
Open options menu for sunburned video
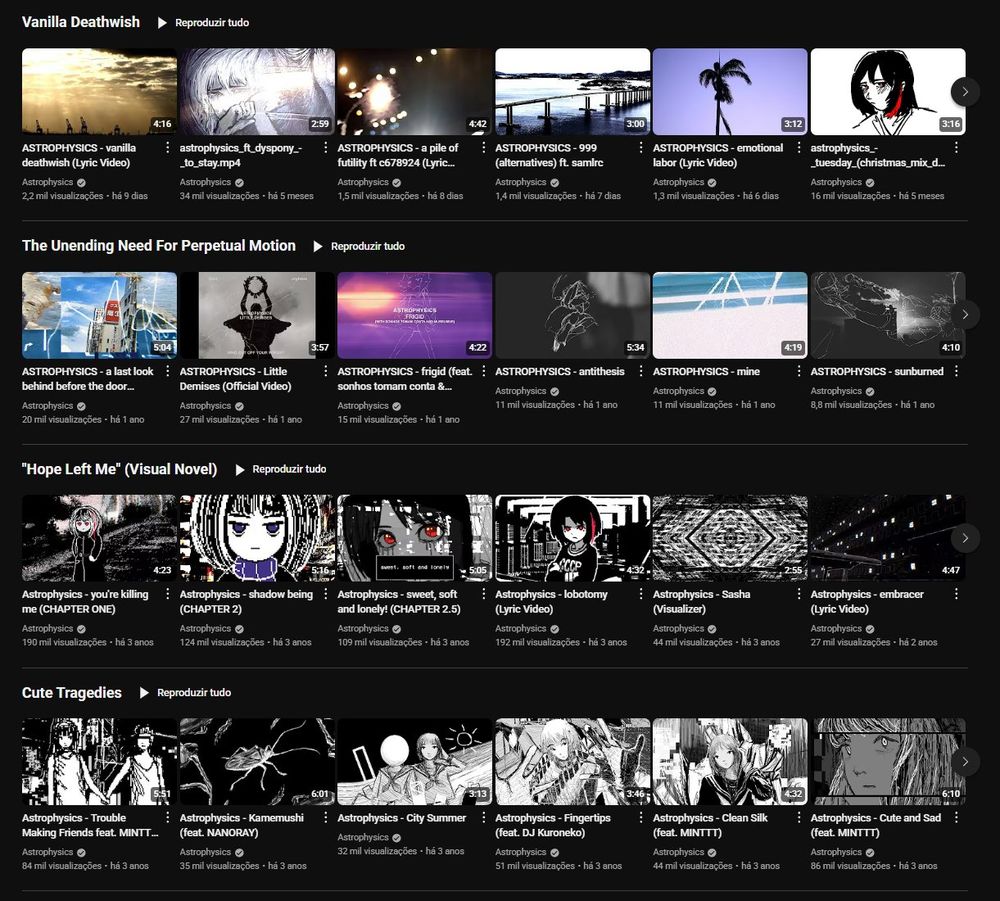coord(956,371)
